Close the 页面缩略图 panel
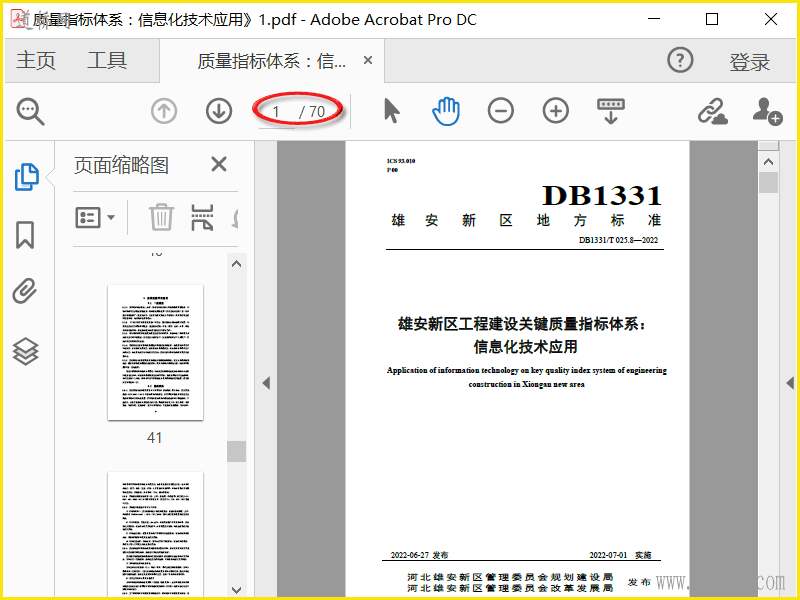800x600 pixels. click(219, 164)
